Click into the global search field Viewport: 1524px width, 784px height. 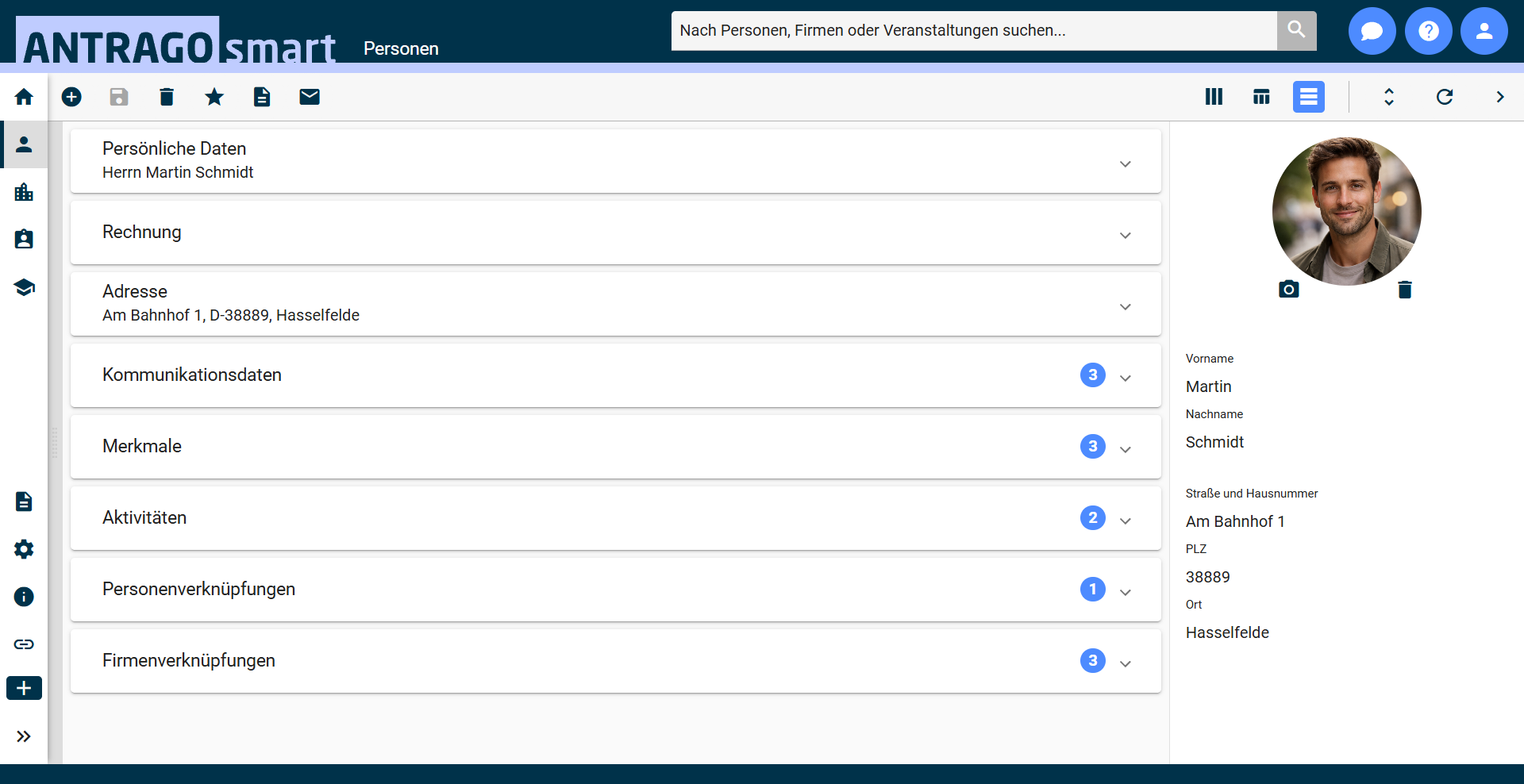point(973,30)
